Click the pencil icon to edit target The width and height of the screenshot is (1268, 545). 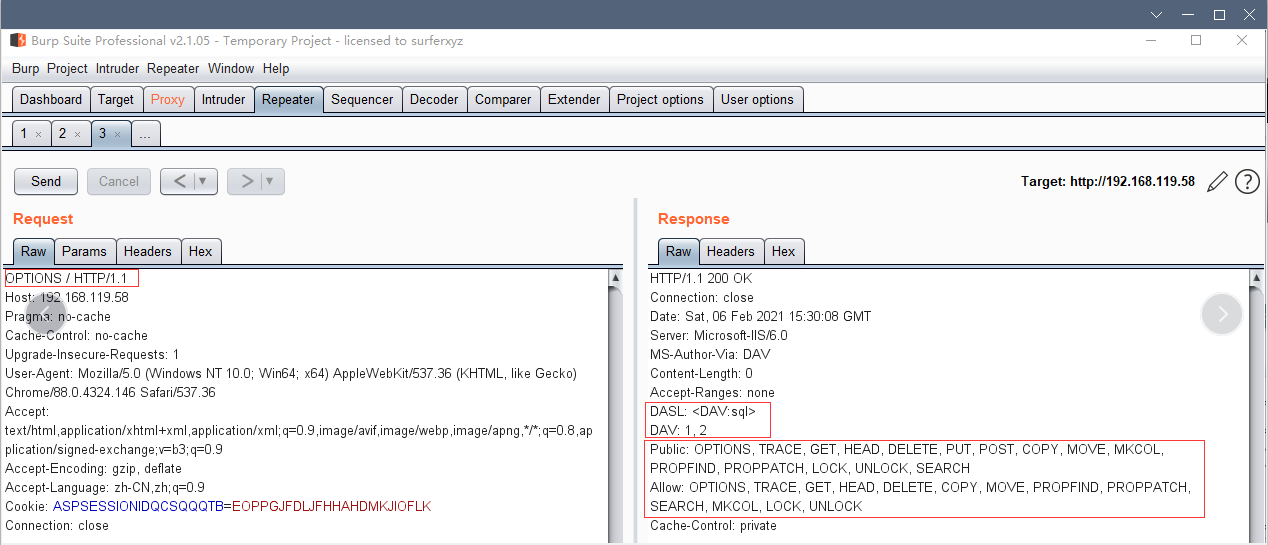1217,181
